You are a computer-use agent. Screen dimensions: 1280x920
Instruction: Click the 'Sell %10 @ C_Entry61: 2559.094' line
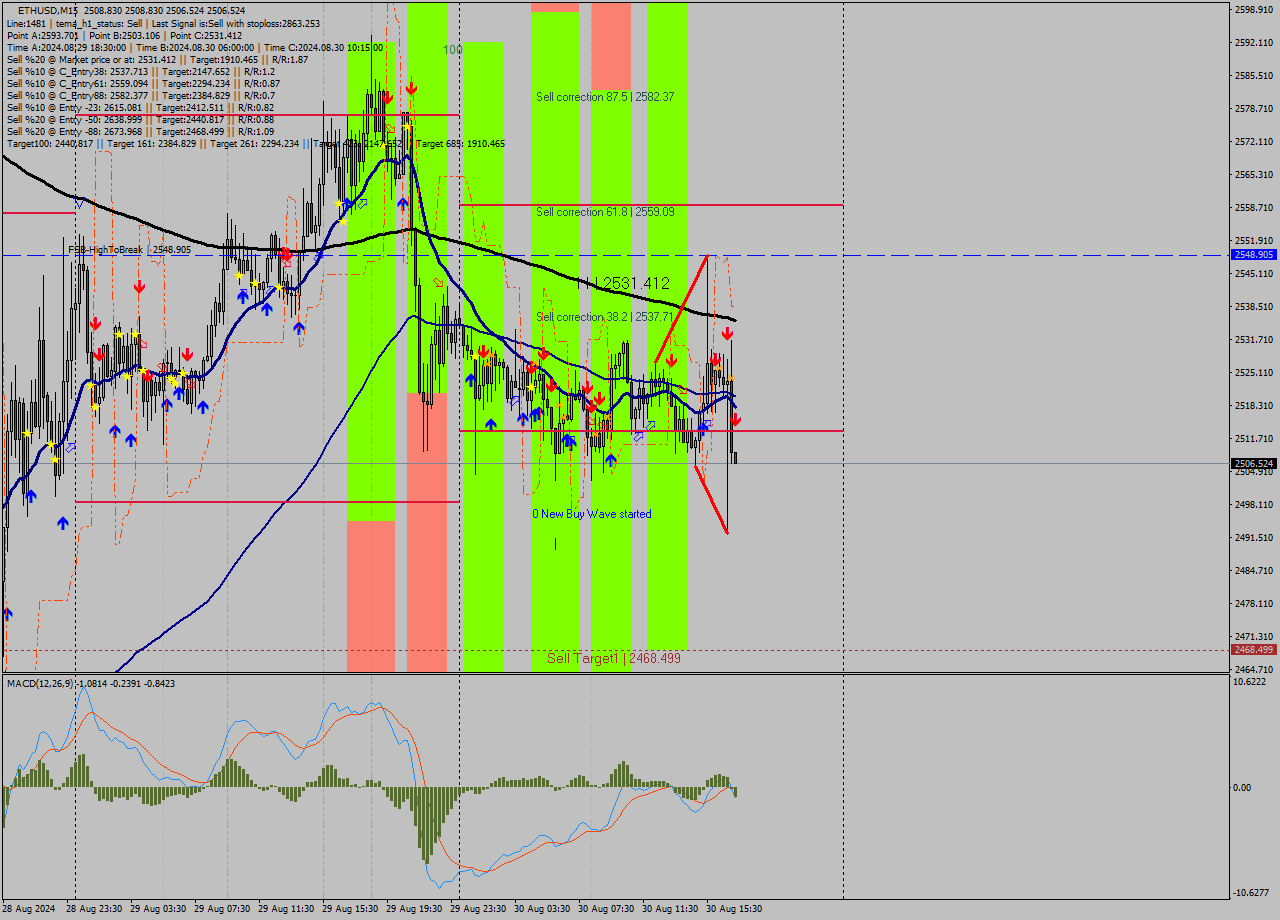[x=143, y=83]
